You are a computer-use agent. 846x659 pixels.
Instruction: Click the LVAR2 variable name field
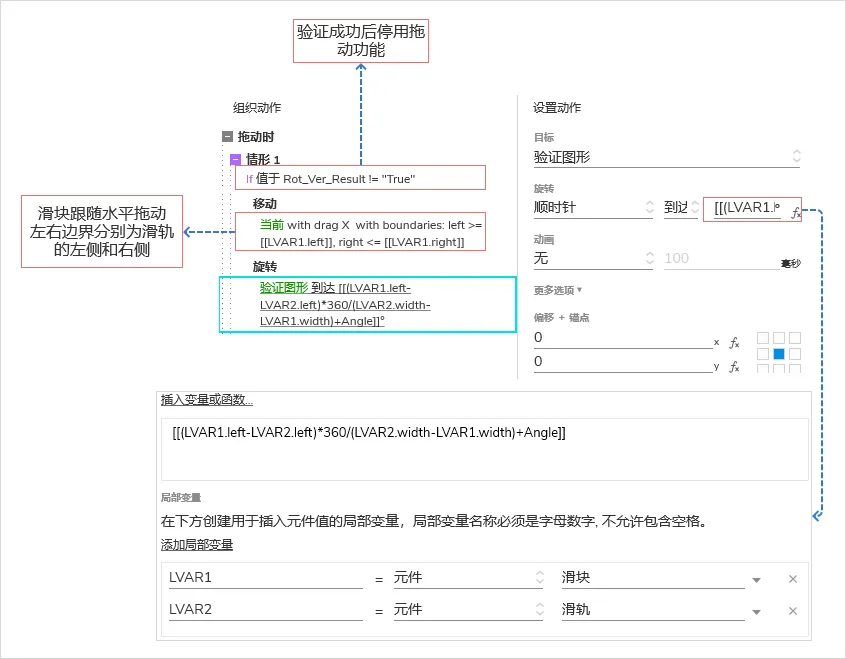point(265,610)
